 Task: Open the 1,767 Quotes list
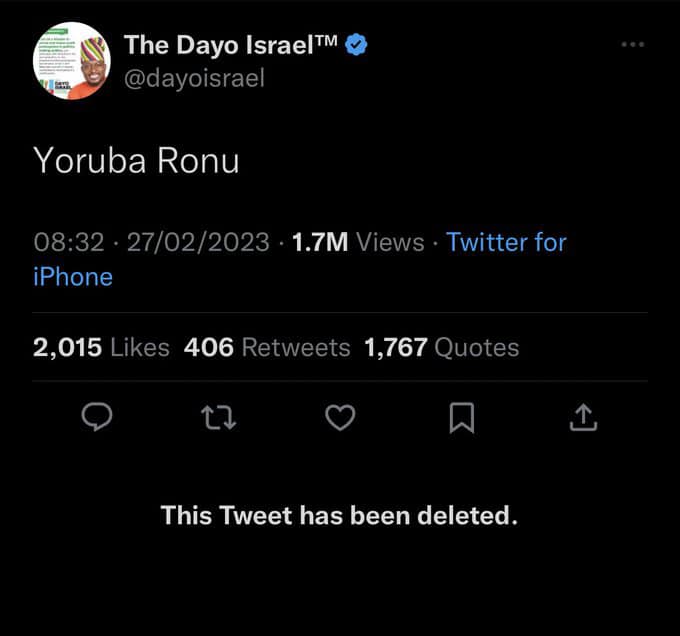441,347
